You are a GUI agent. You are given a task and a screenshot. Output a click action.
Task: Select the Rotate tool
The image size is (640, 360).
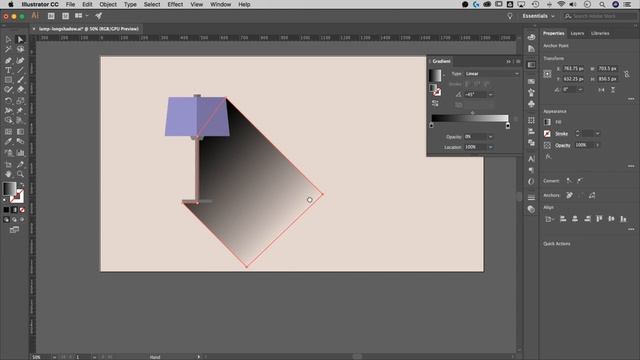pos(8,101)
